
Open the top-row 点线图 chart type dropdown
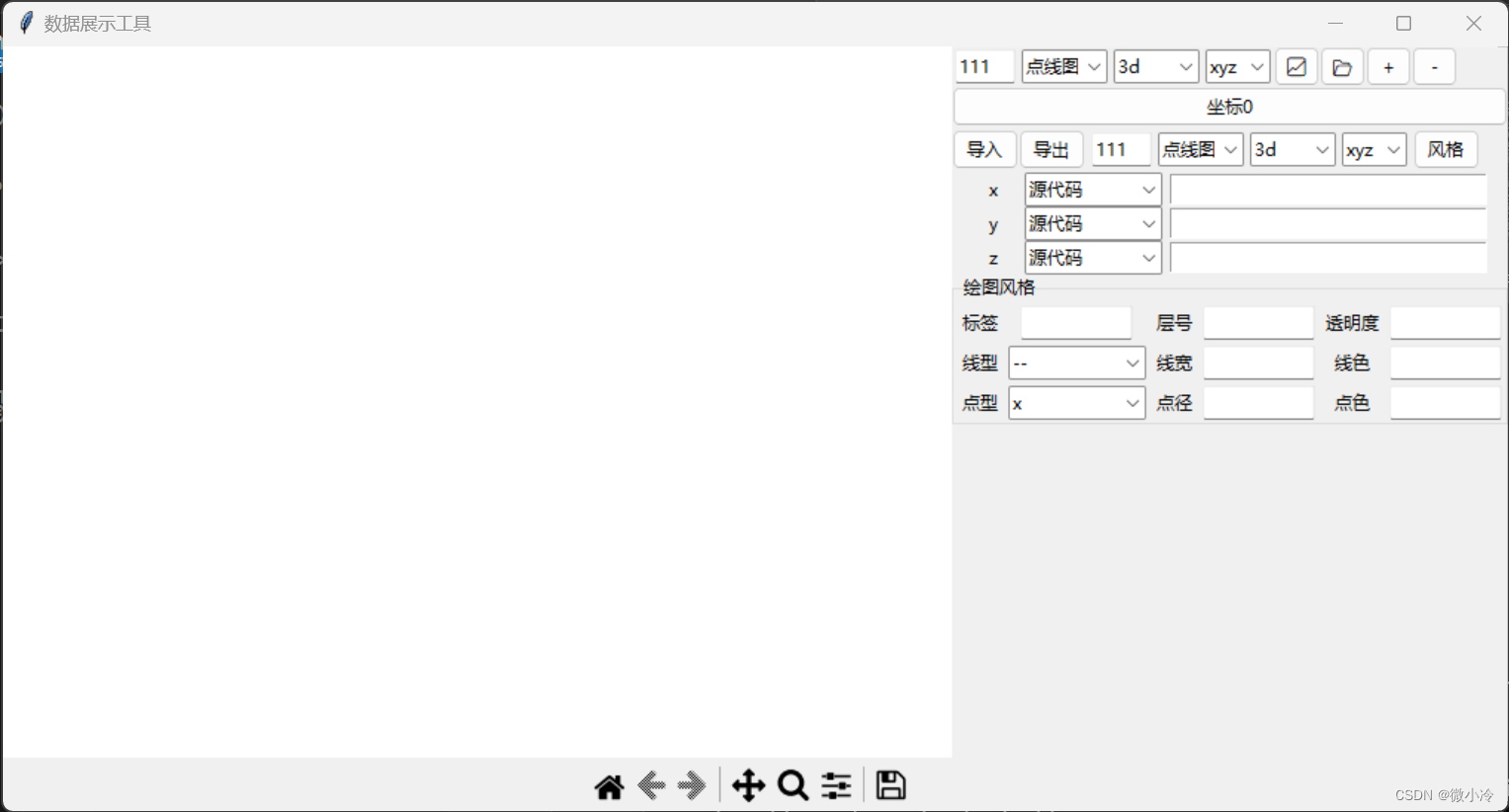pos(1064,67)
